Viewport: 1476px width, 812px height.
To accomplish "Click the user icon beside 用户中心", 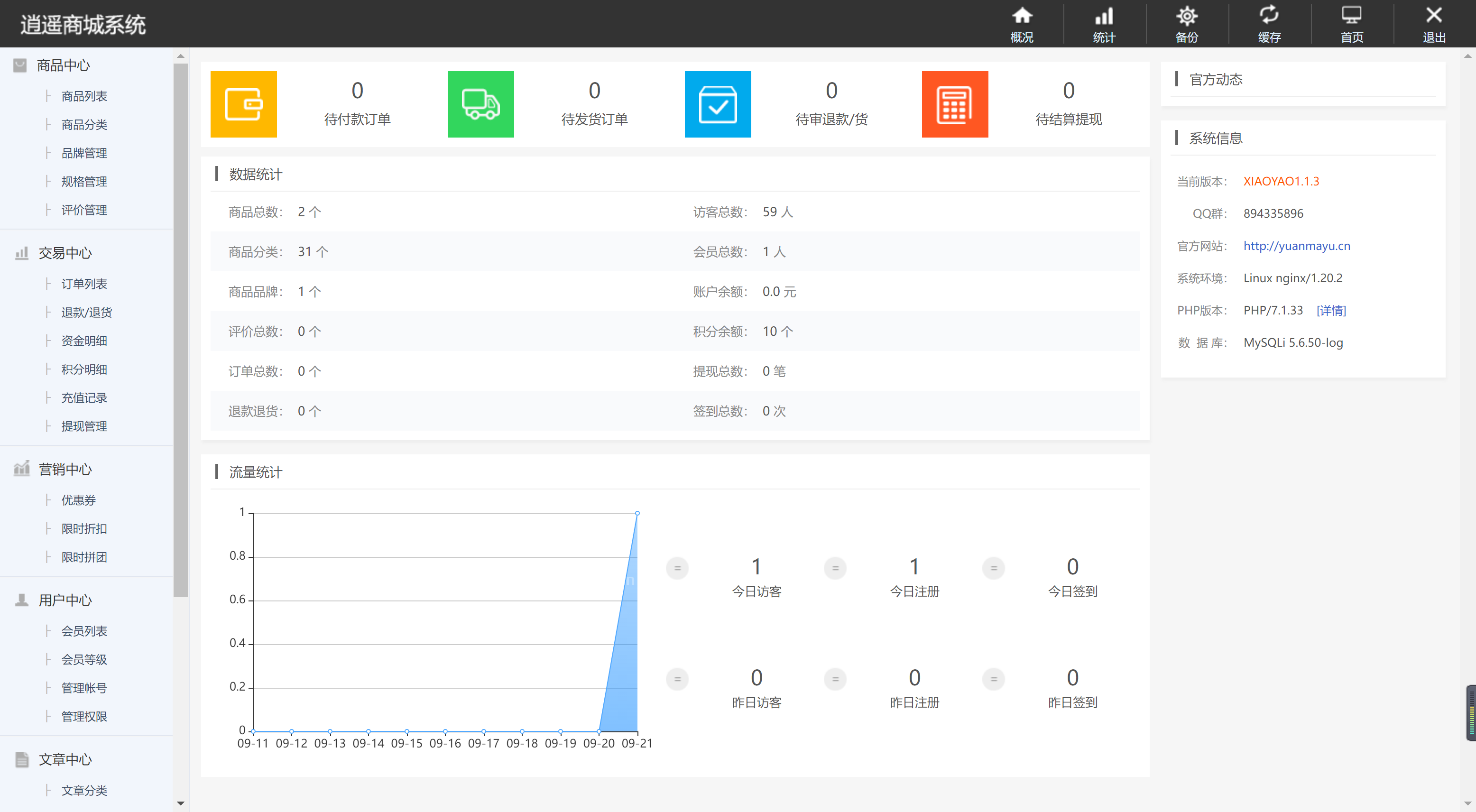I will point(21,600).
